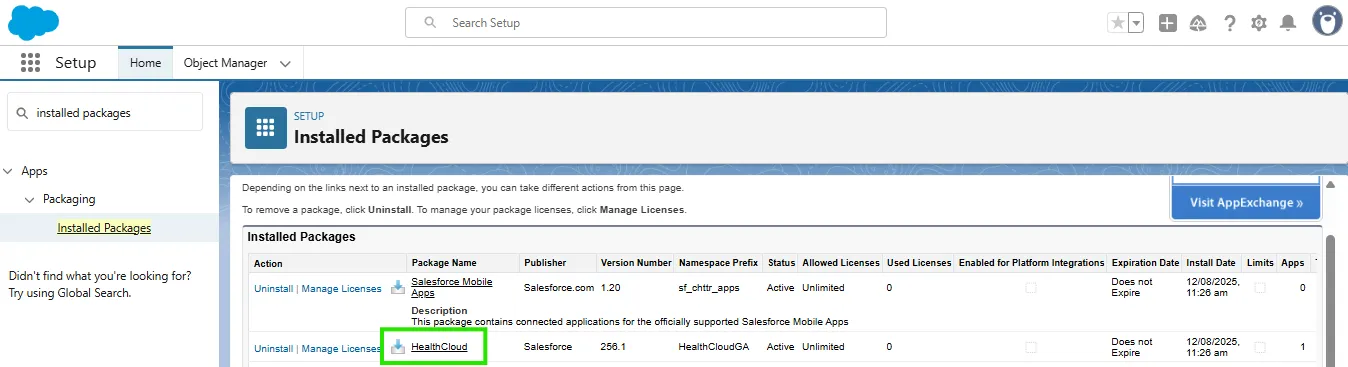Open the App Launcher dots icon
The height and width of the screenshot is (367, 1348).
pos(30,62)
